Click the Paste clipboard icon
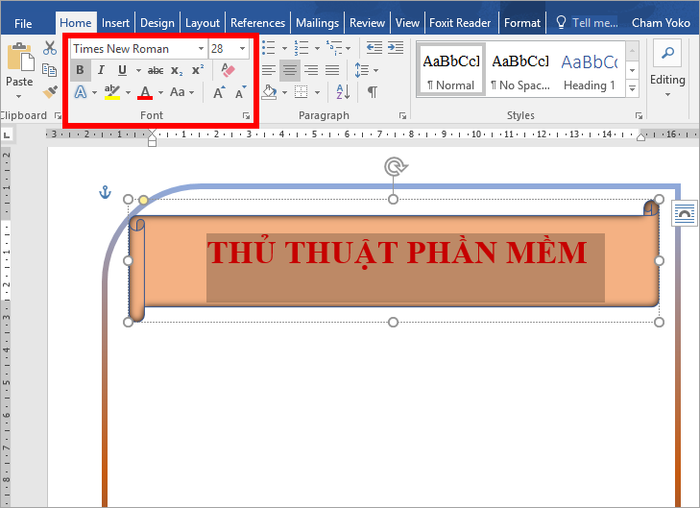700x508 pixels. click(20, 57)
